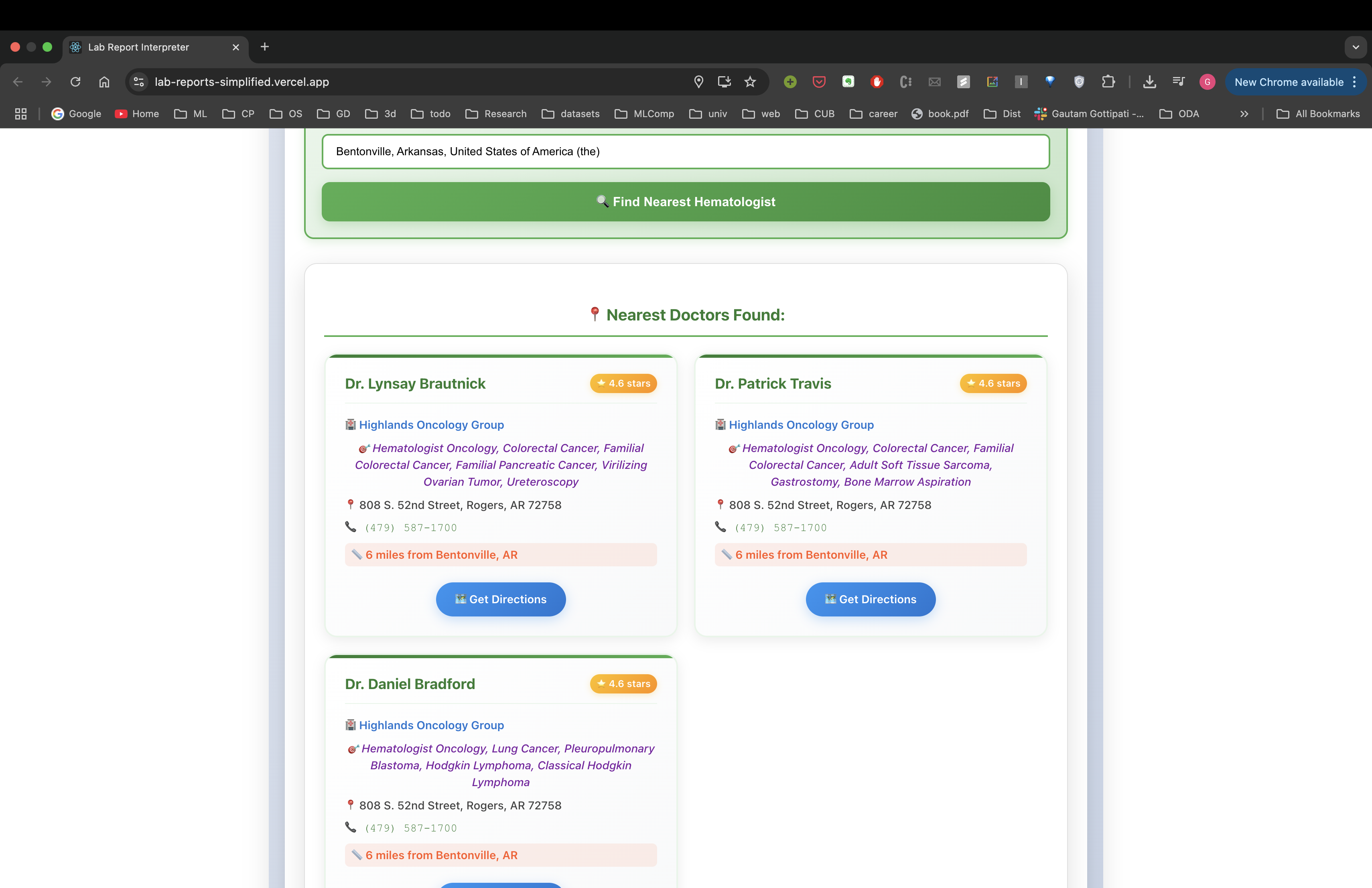Click the Pocket extension icon
Screen dimensions: 1372x888
pos(819,82)
